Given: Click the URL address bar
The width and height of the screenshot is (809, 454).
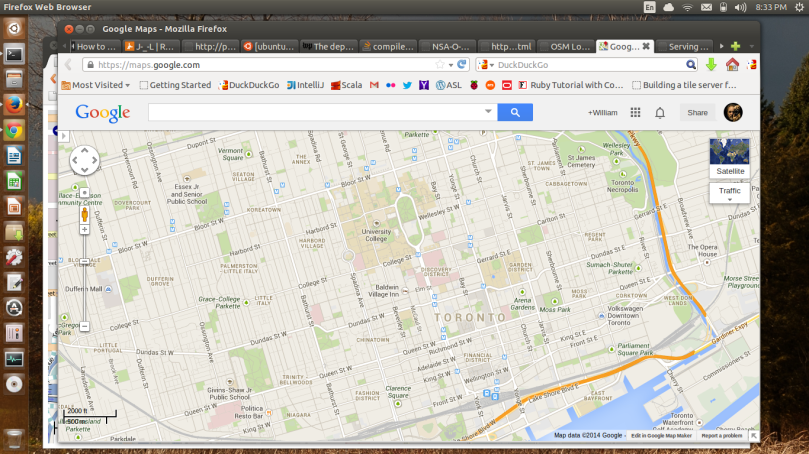Looking at the screenshot, I should (x=263, y=65).
